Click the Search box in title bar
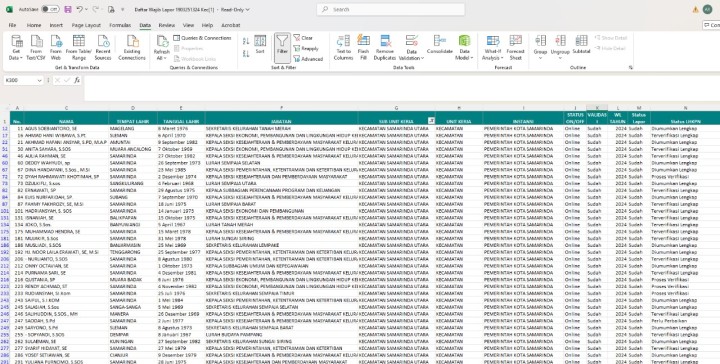The width and height of the screenshot is (720, 364). [x=390, y=9]
